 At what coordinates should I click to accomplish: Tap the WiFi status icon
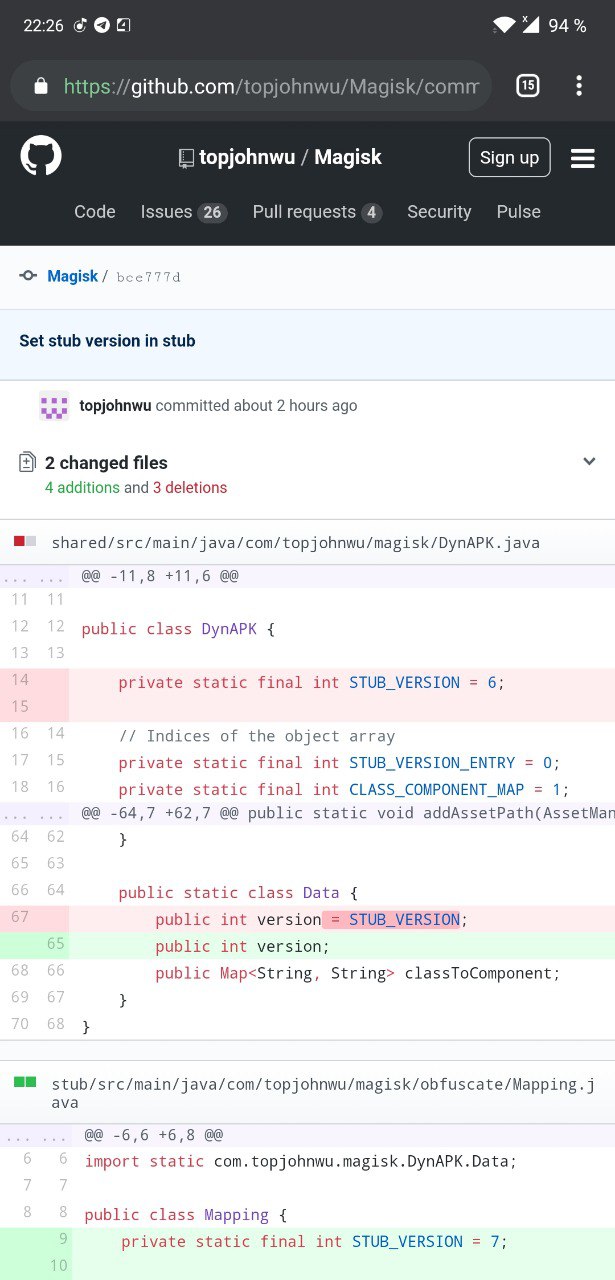point(504,25)
